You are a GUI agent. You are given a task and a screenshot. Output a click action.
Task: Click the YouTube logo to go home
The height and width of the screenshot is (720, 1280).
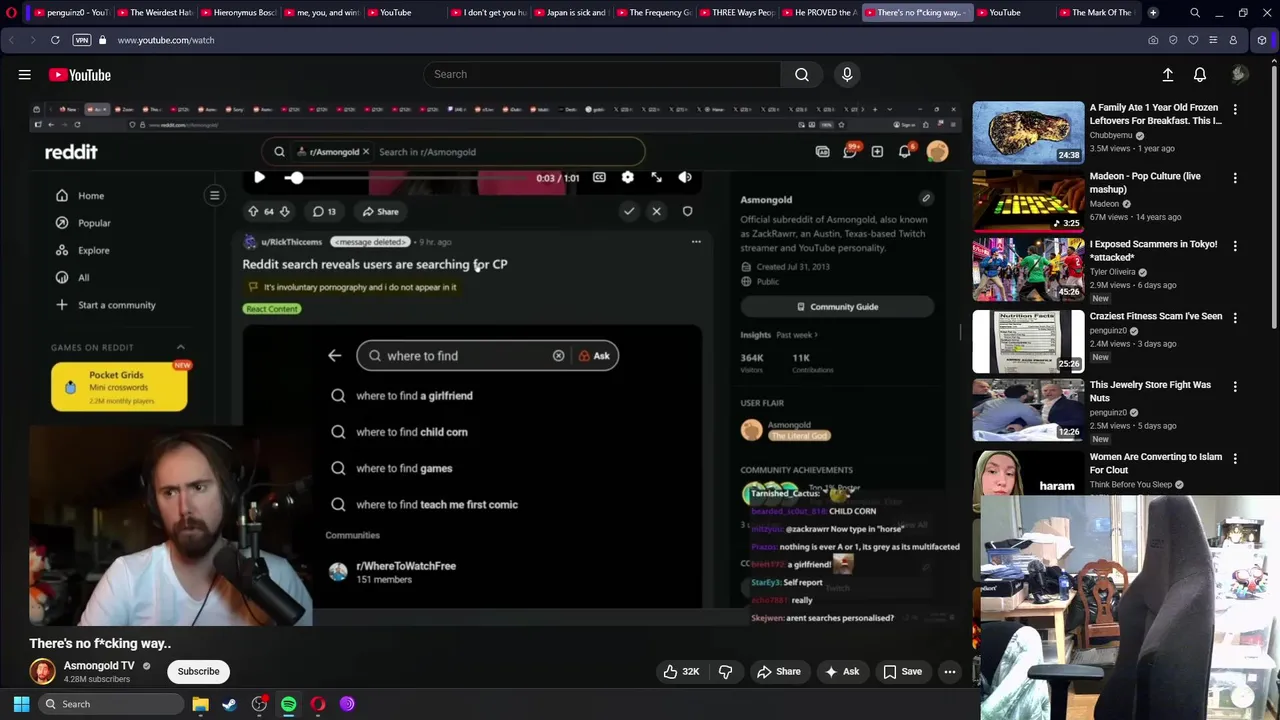point(80,75)
